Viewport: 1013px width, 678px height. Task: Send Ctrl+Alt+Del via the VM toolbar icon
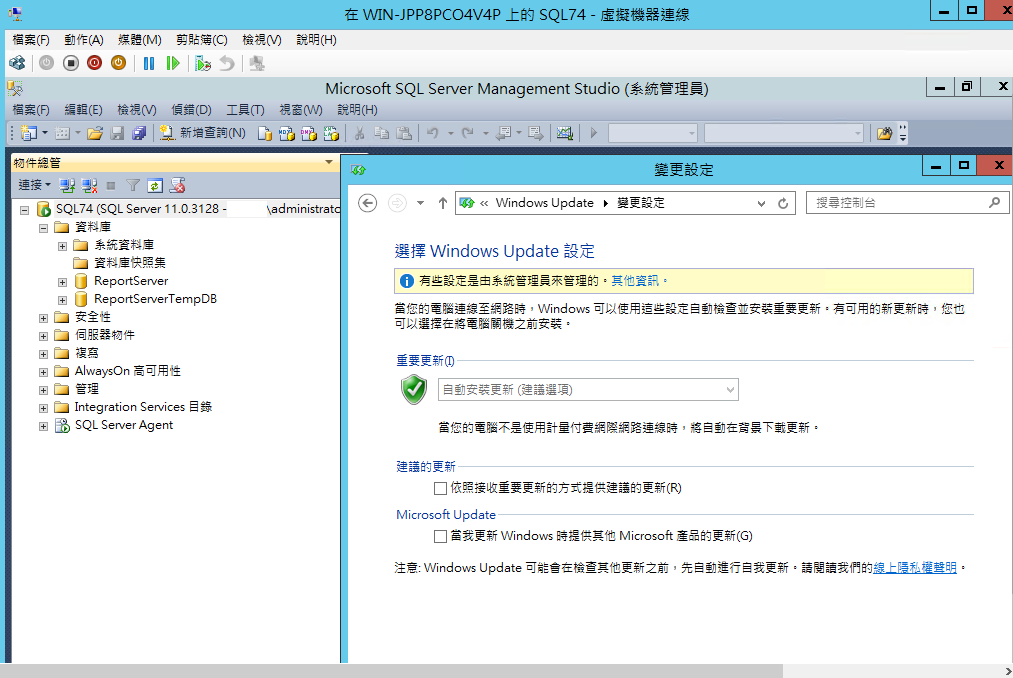click(17, 63)
